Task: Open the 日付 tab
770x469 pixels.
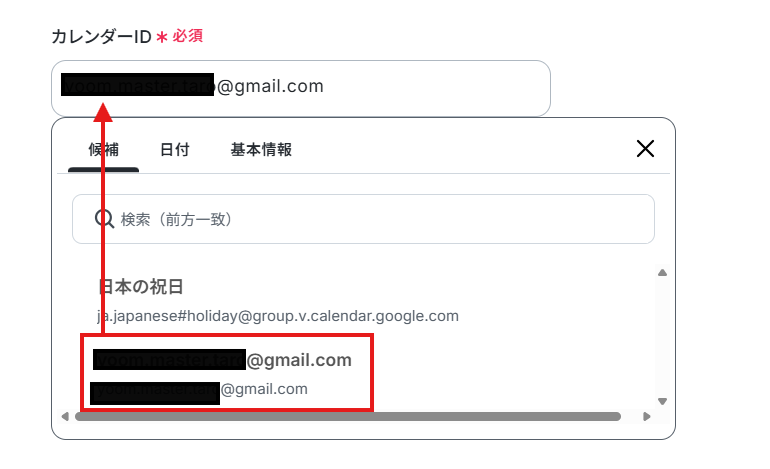Action: pyautogui.click(x=175, y=149)
